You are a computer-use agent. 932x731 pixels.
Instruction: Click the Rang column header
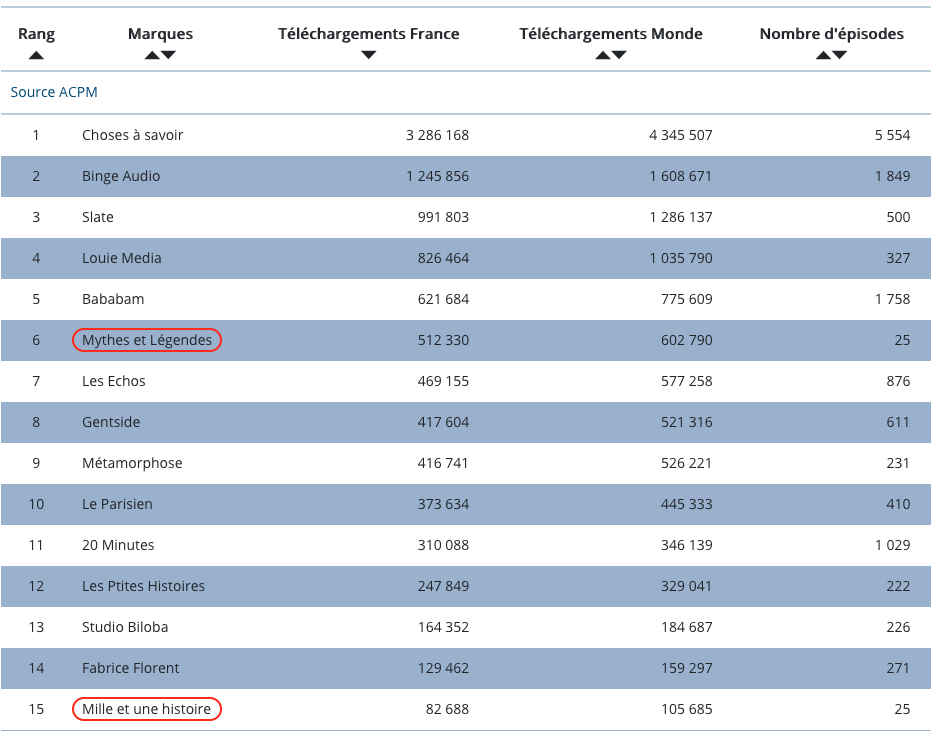click(36, 34)
